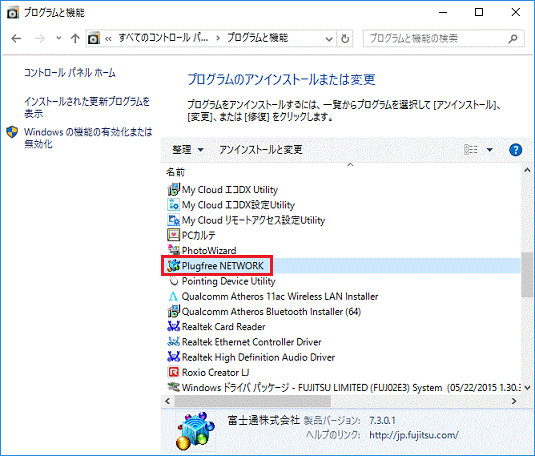The image size is (535, 456).
Task: Select Plugfree NETWORK entry text
Action: [x=222, y=266]
